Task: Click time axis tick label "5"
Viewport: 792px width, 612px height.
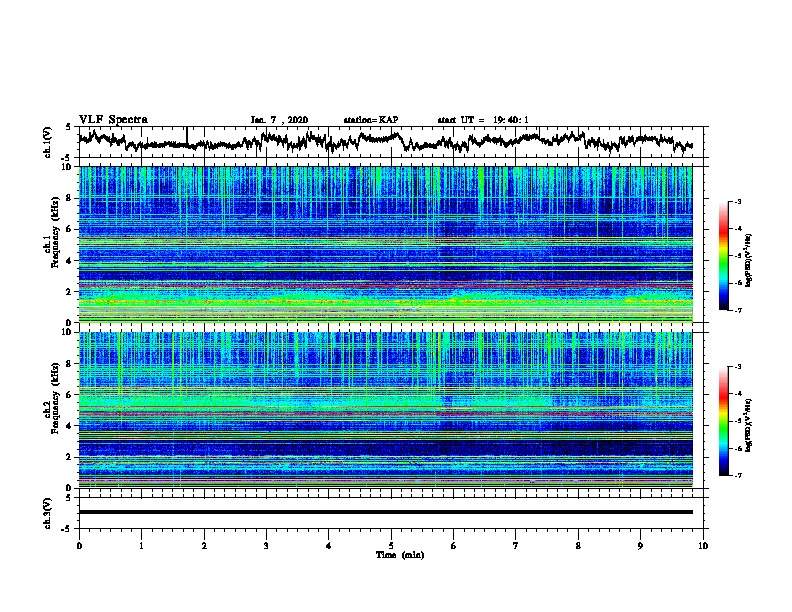Action: [391, 546]
